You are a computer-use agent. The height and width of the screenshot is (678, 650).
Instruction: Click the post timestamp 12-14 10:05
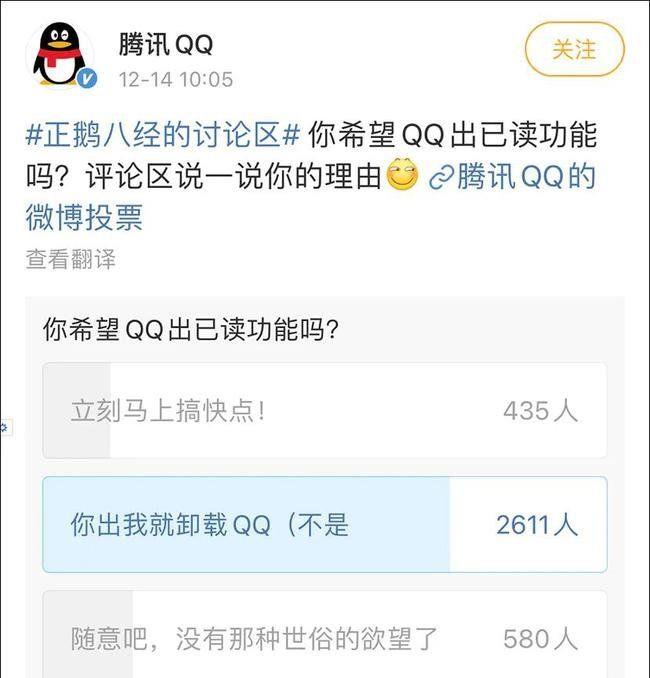click(x=176, y=80)
